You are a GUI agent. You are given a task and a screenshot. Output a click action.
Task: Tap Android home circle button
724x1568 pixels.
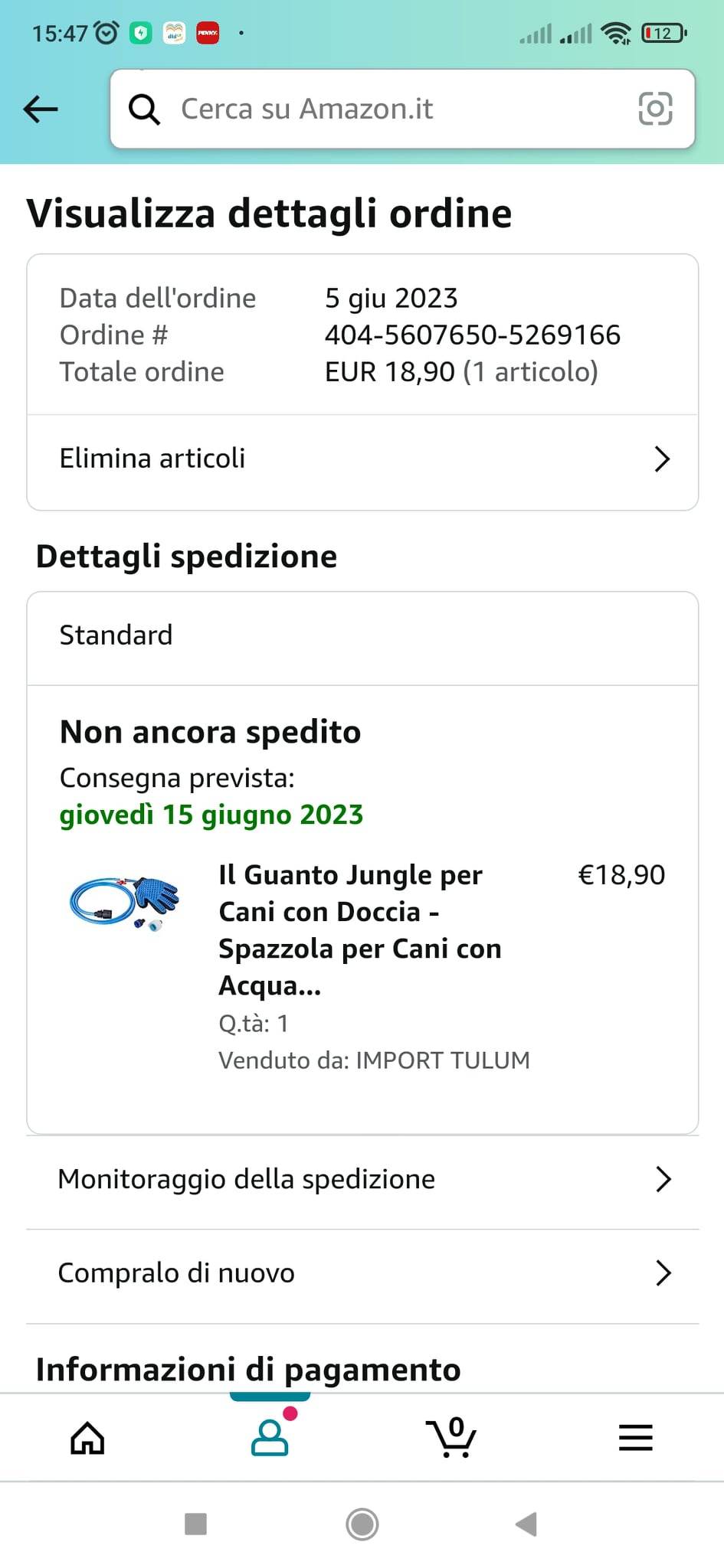(x=362, y=1524)
